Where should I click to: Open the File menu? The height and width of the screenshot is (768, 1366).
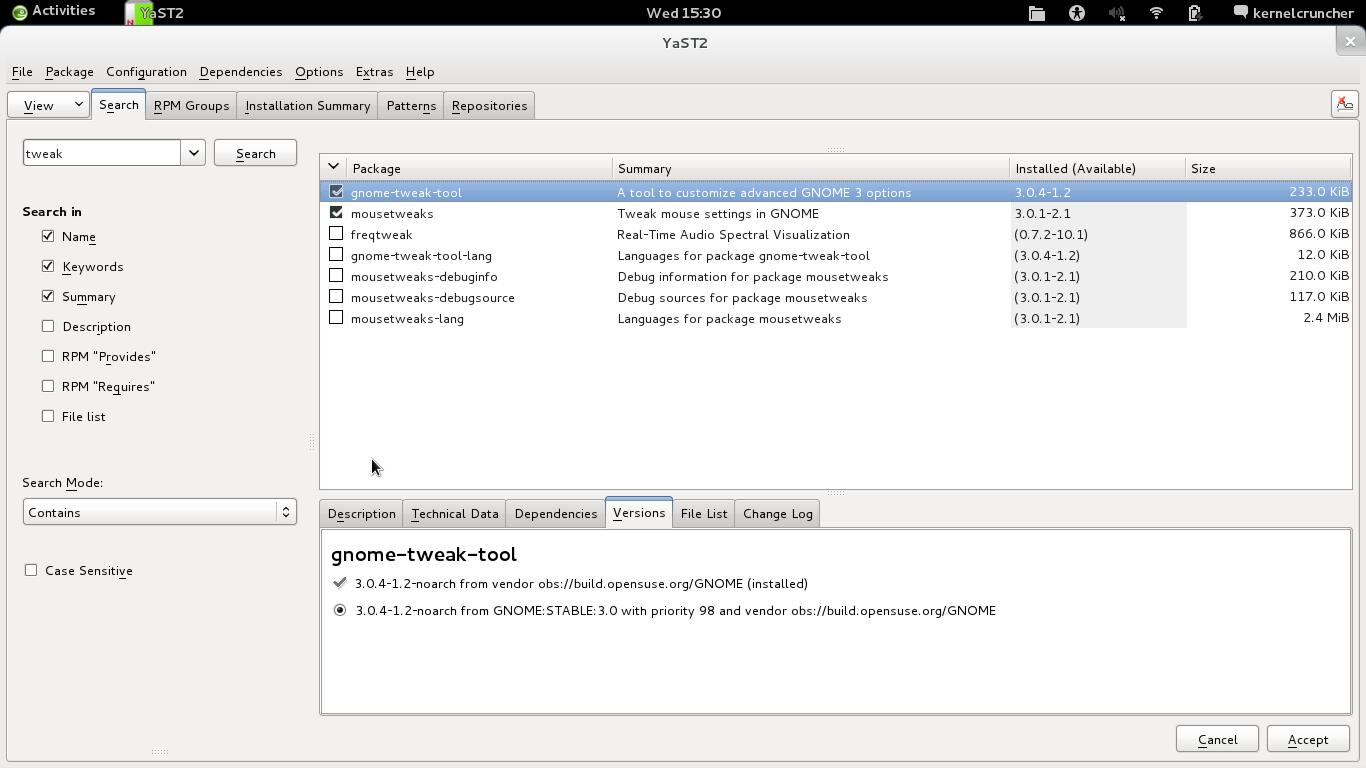click(x=22, y=72)
